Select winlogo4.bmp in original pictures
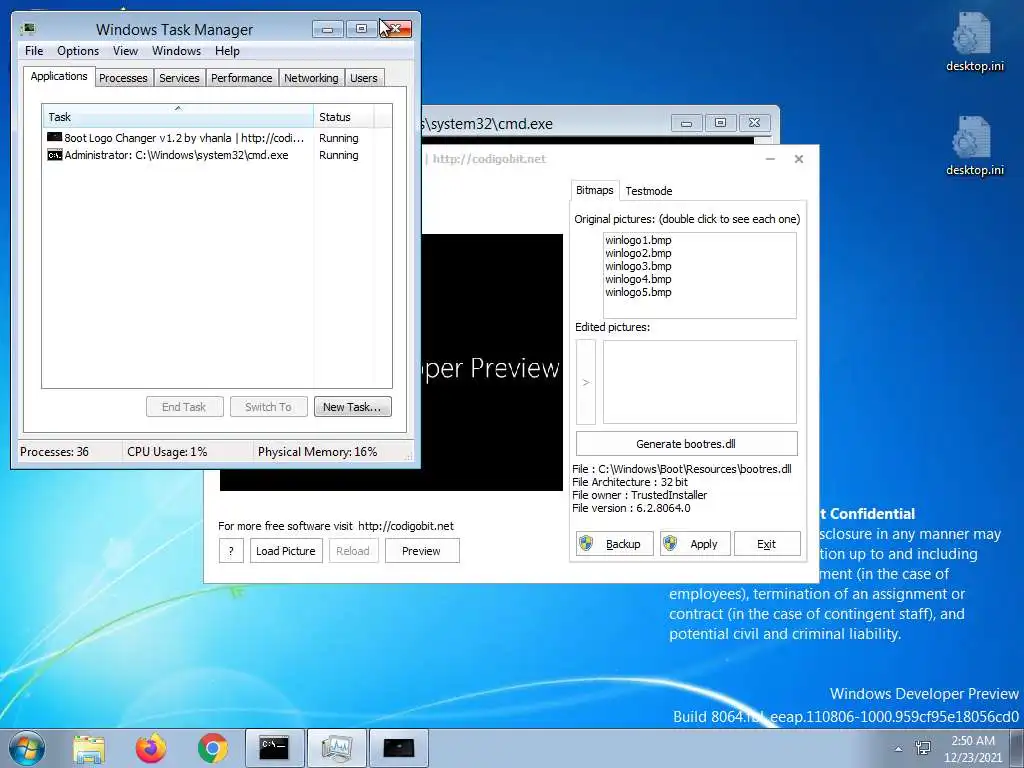The image size is (1024, 768). pyautogui.click(x=638, y=279)
